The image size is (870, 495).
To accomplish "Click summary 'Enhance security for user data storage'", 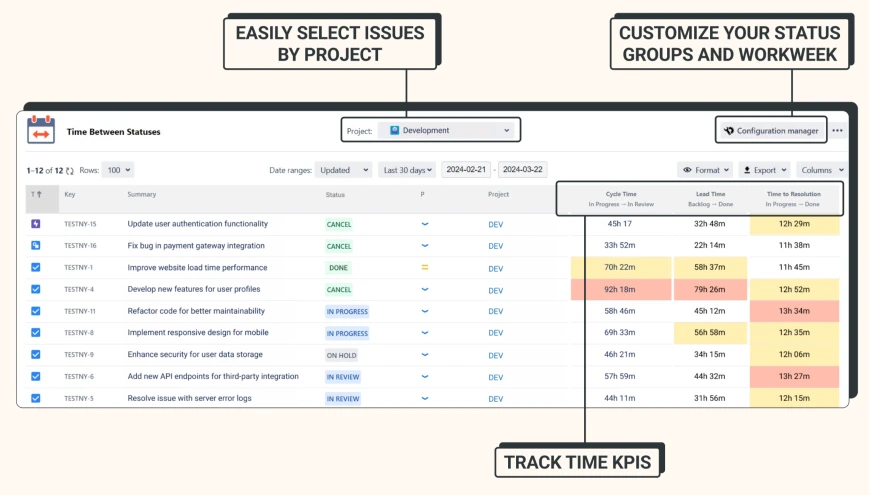I will point(195,354).
